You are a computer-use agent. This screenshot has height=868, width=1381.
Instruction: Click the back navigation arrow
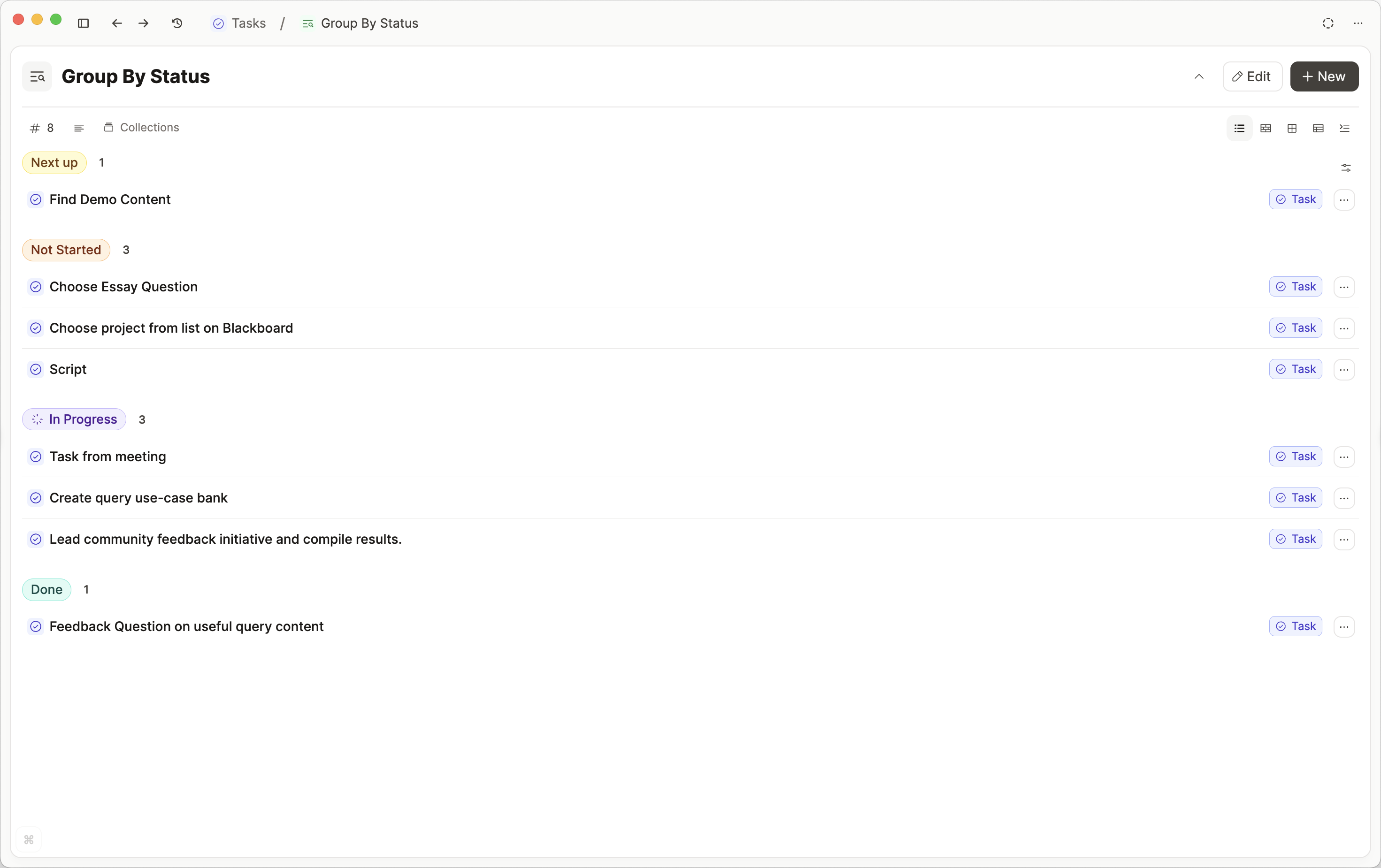[117, 23]
